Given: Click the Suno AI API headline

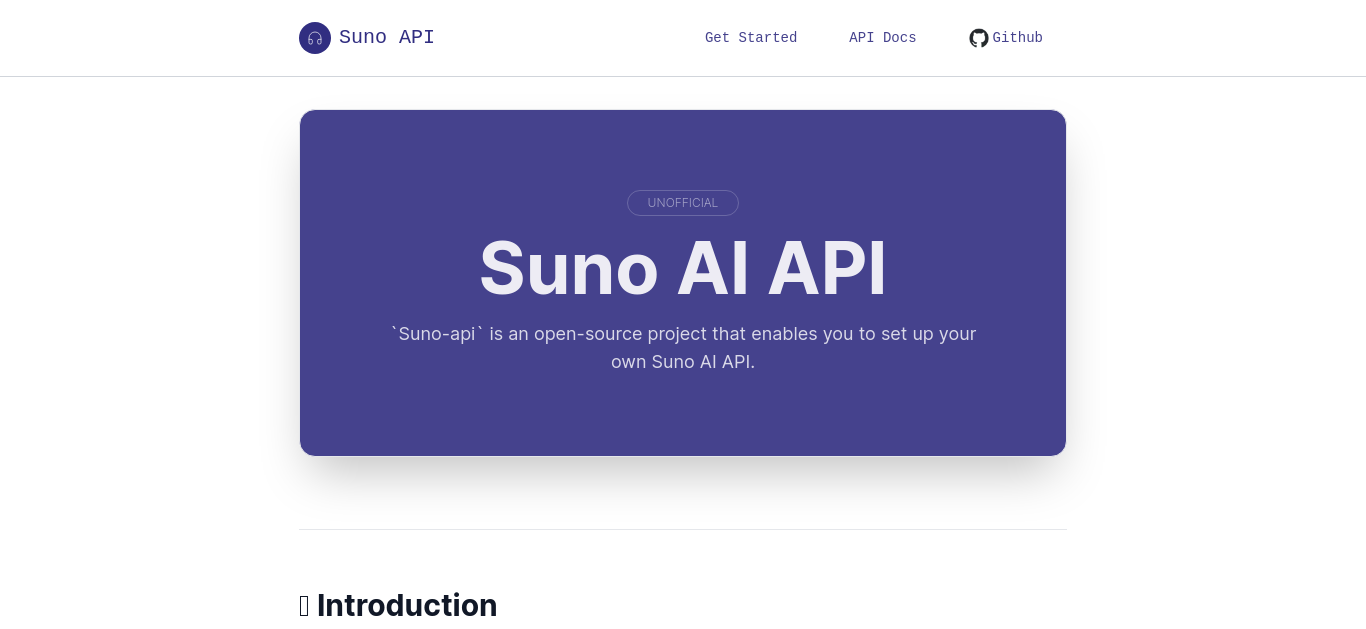Looking at the screenshot, I should tap(683, 268).
